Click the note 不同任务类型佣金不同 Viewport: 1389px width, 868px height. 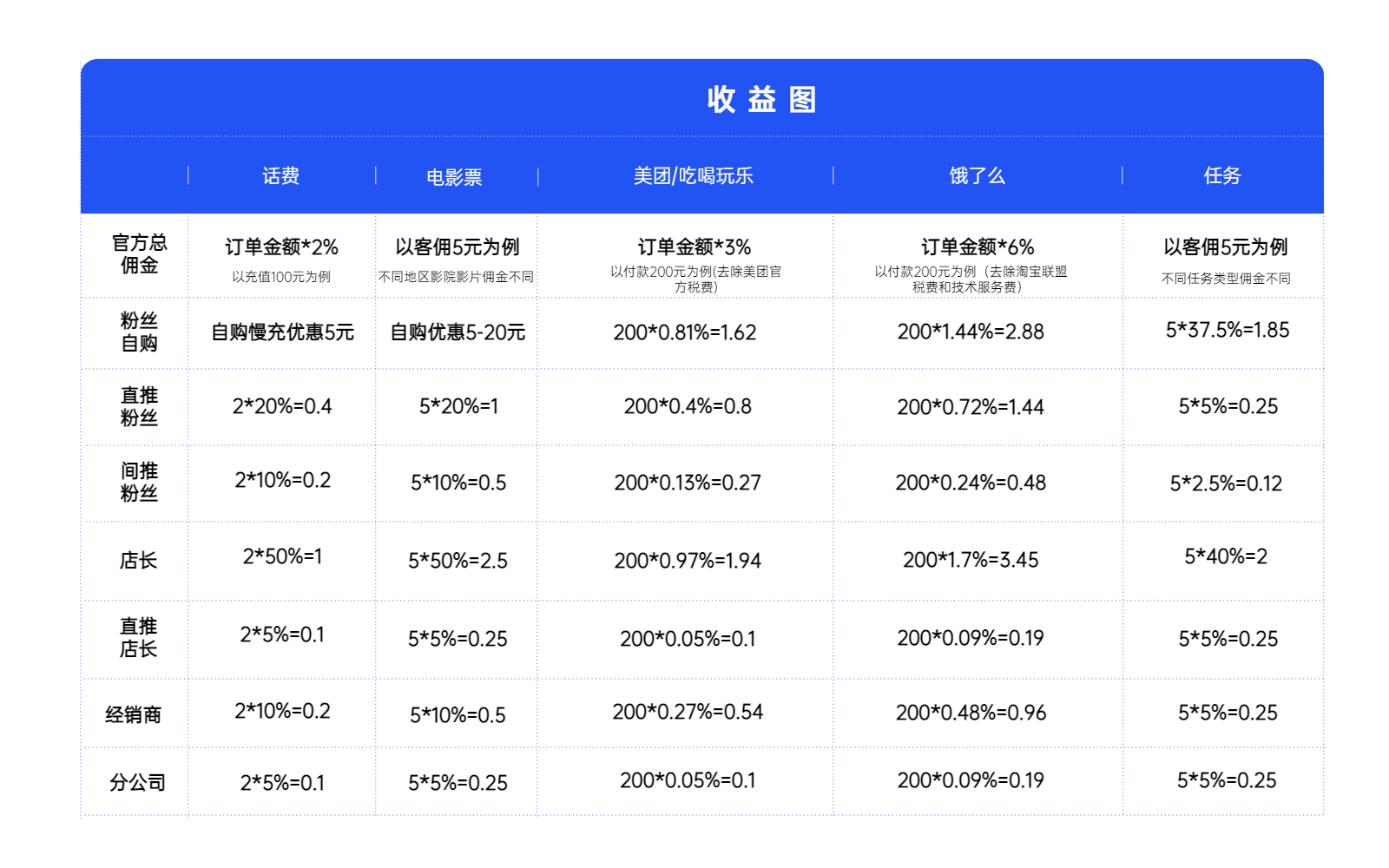(1226, 279)
